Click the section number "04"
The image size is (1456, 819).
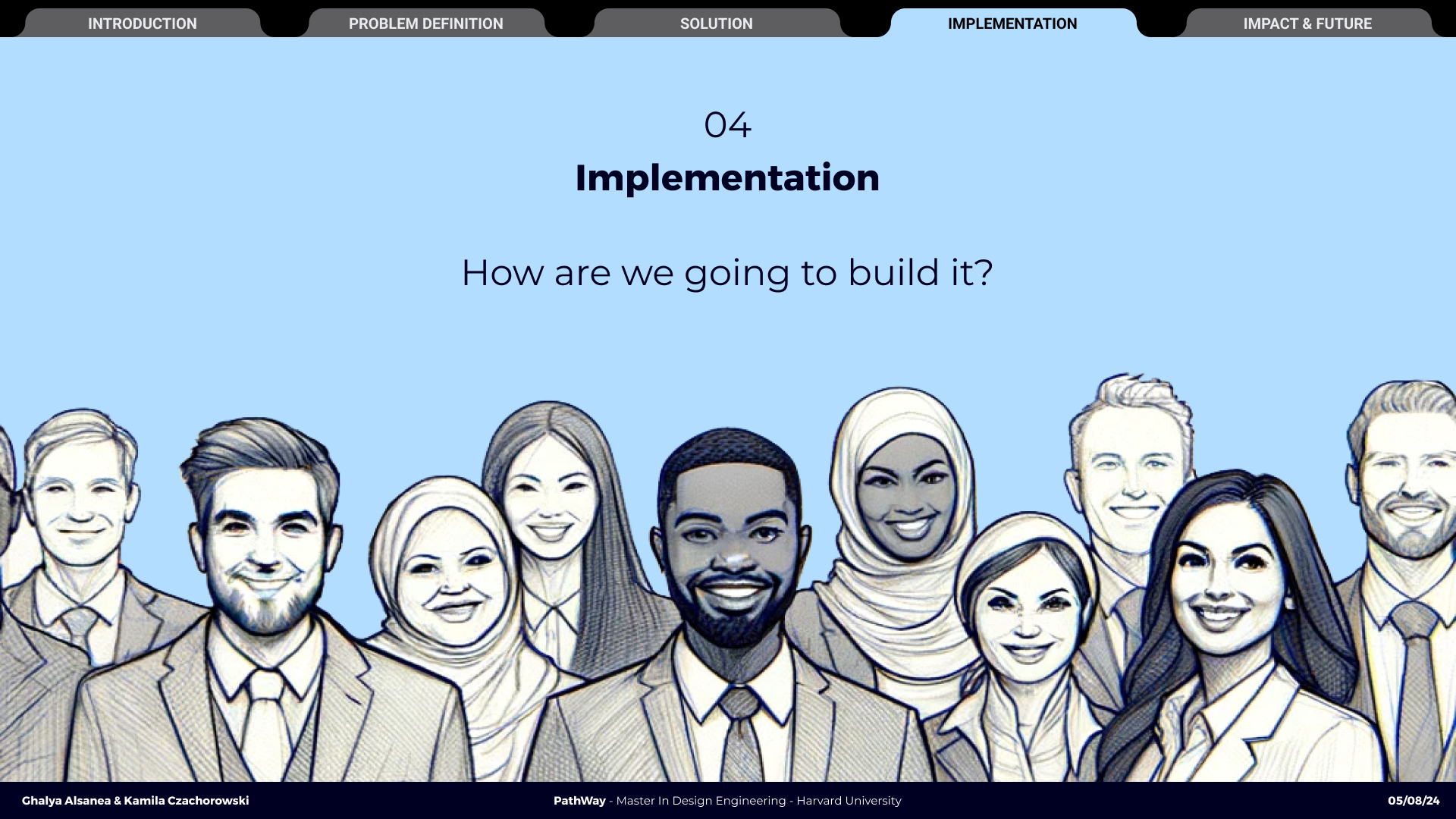[x=727, y=125]
